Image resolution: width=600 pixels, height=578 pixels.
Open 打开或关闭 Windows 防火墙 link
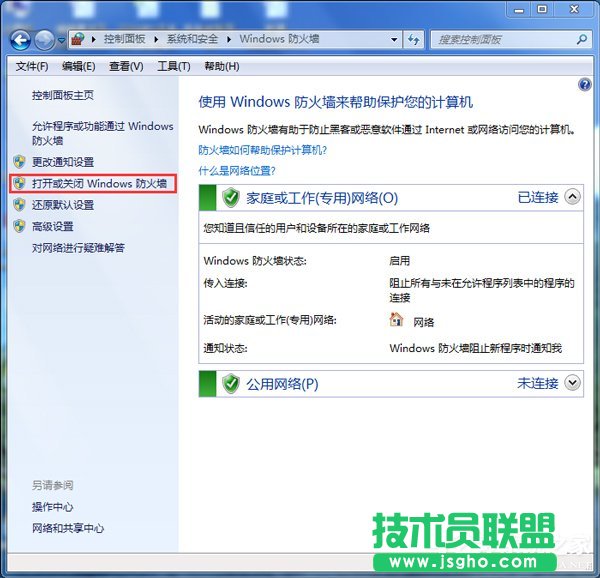pos(99,184)
